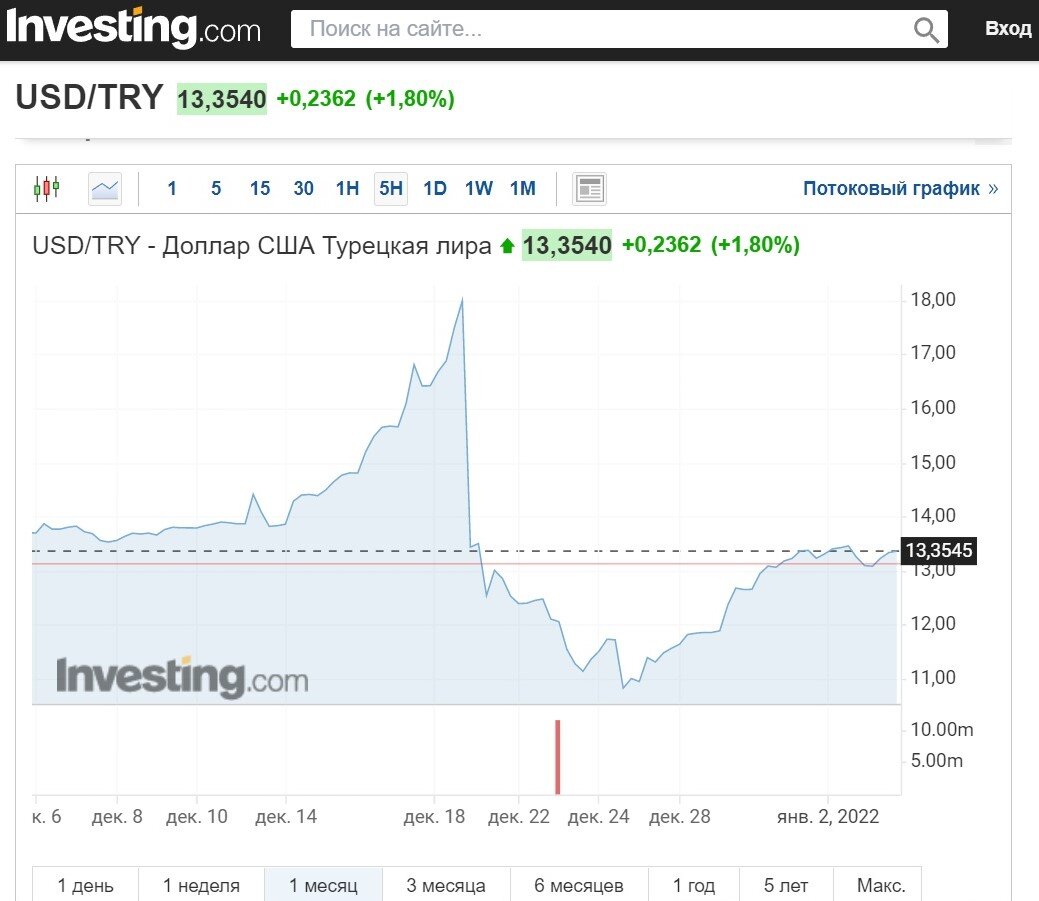Choose the 15-minute interval
1039x901 pixels.
[260, 188]
